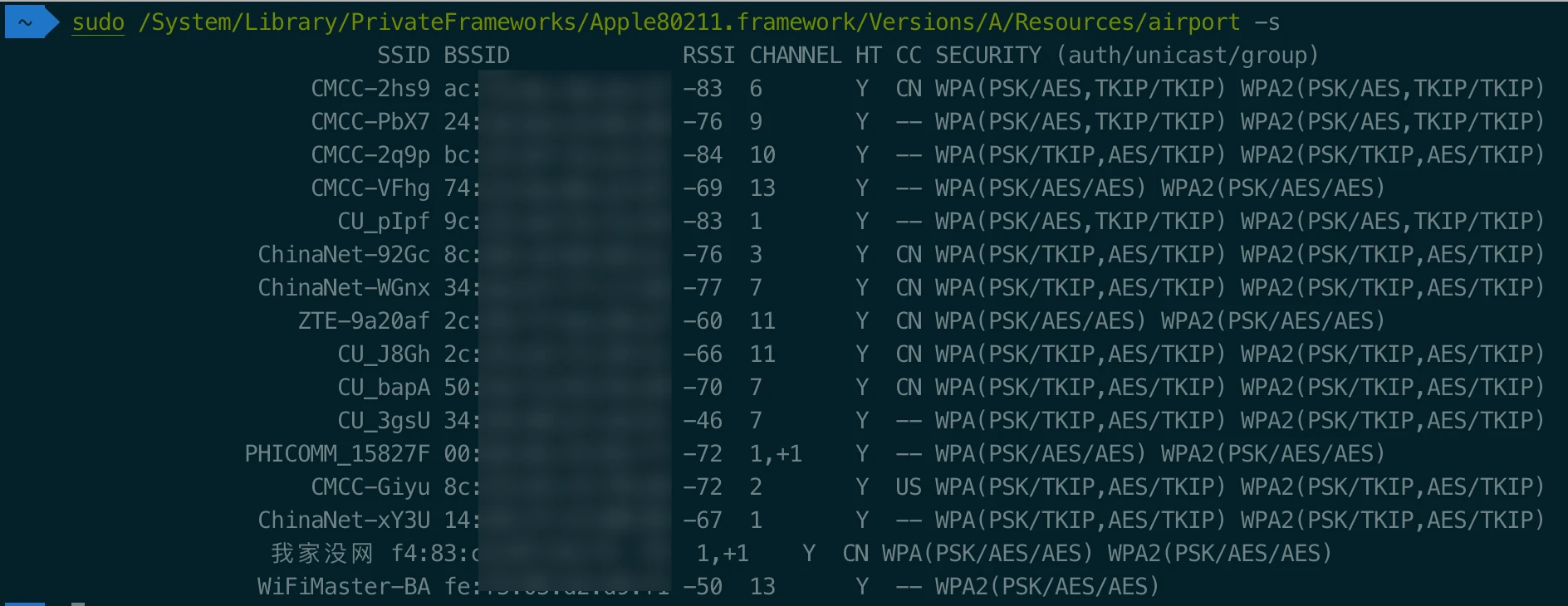Click the blurred BSSID of ChinaNet-WGnx

(573, 288)
